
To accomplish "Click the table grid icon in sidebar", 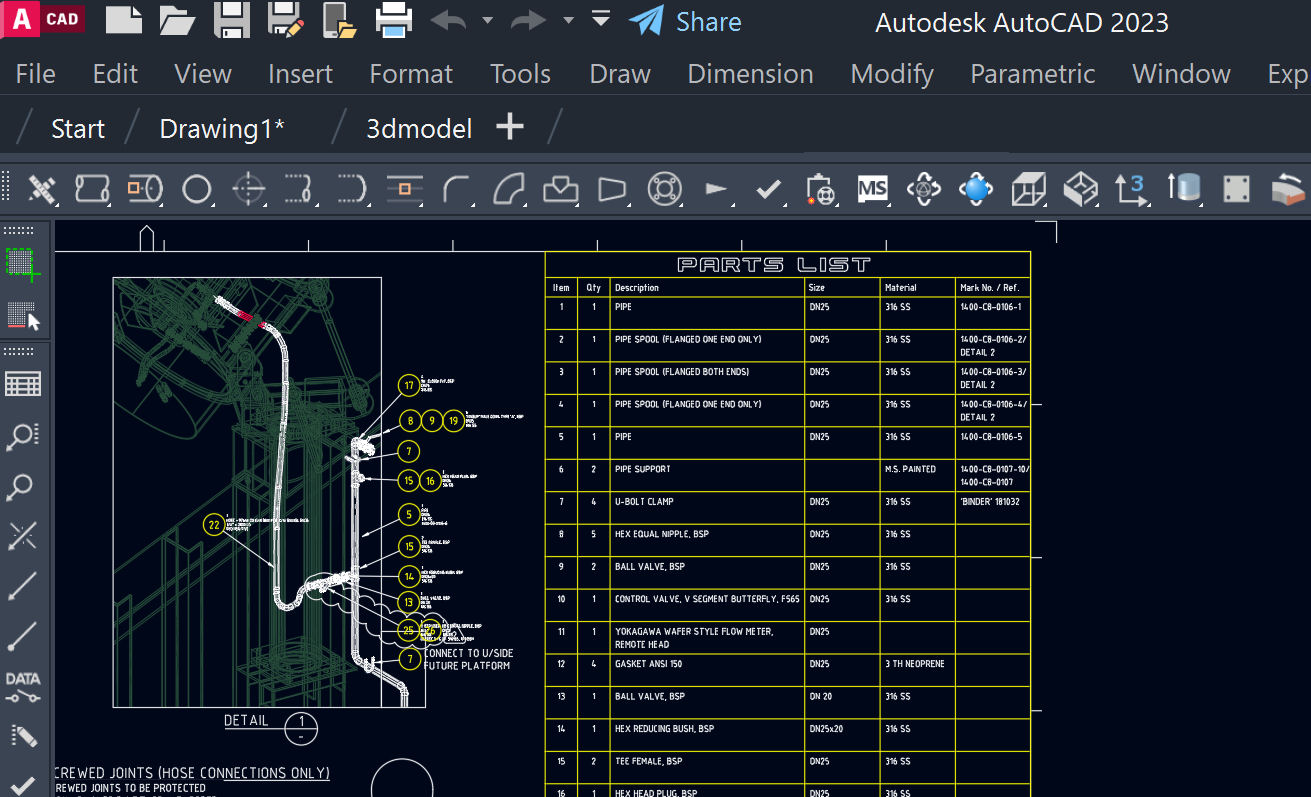I will [22, 384].
